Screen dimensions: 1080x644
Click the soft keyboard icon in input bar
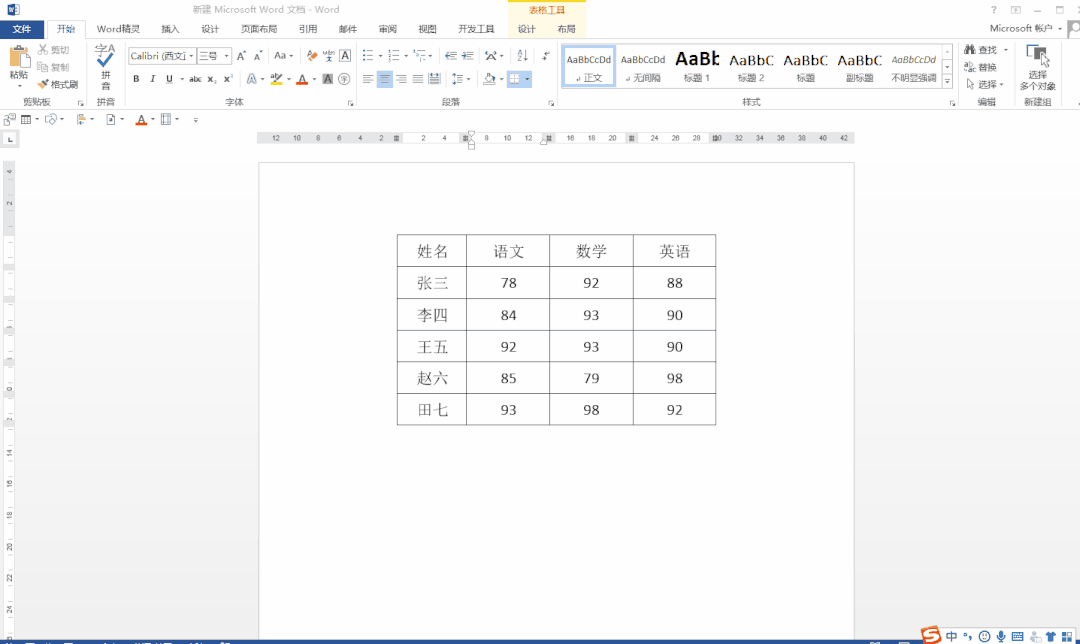point(1017,636)
